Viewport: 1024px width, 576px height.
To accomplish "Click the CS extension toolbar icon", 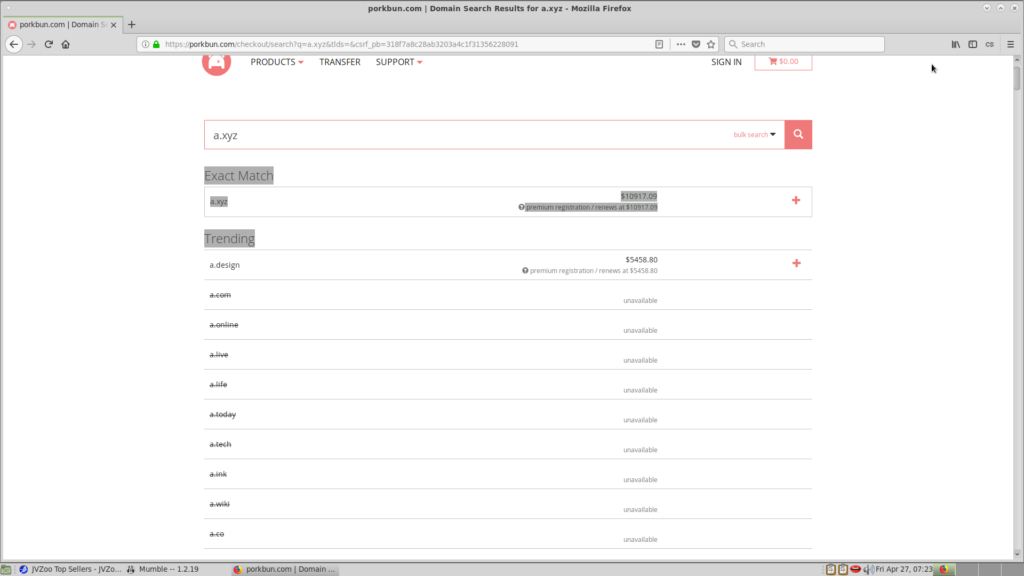I will click(989, 44).
